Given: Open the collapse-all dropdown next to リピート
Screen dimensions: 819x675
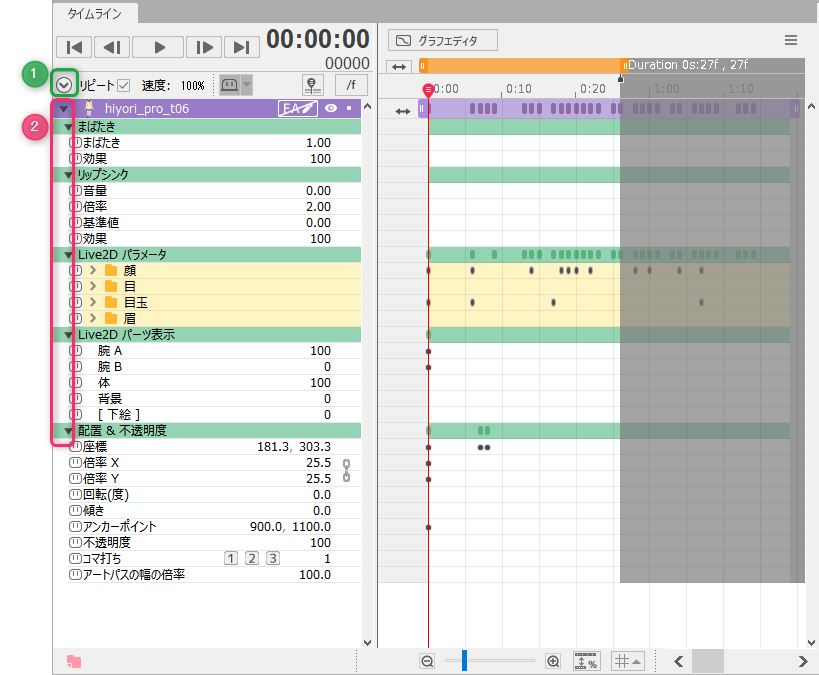Looking at the screenshot, I should tap(64, 84).
